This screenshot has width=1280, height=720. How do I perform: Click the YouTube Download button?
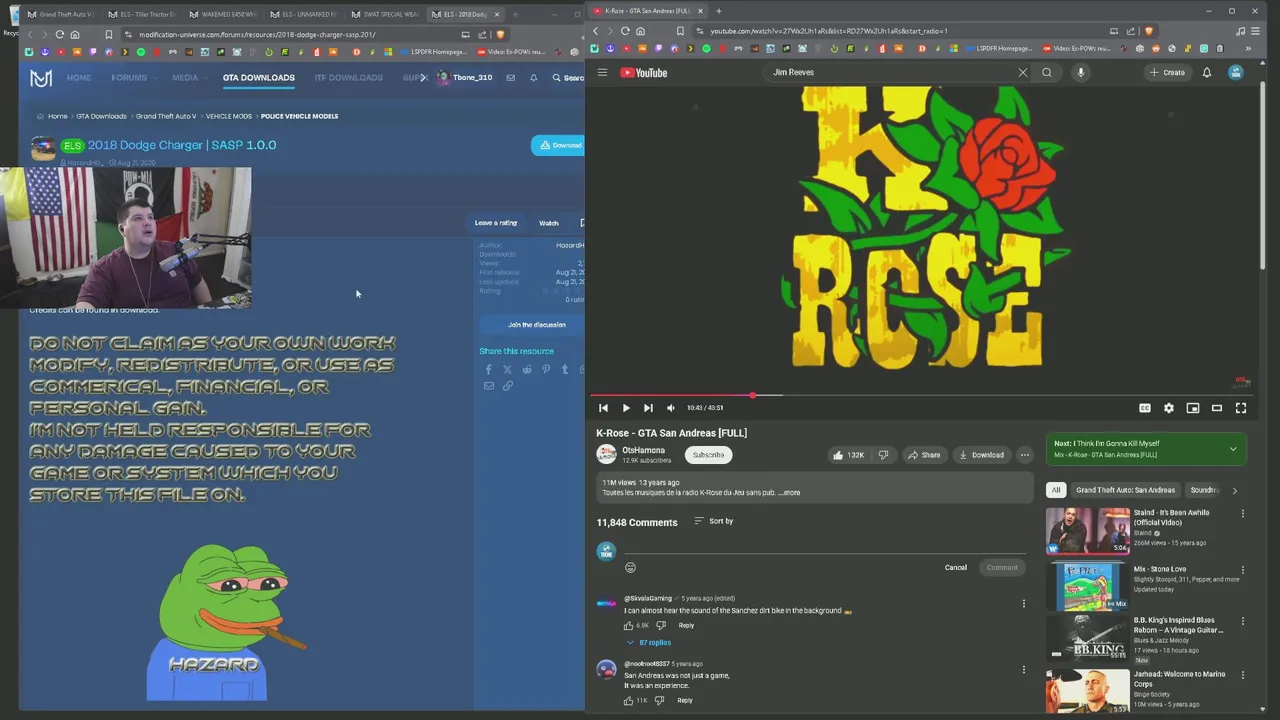[x=981, y=455]
